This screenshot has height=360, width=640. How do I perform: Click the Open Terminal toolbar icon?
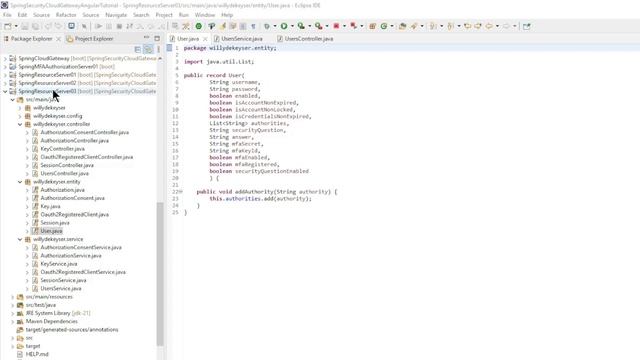tap(71, 26)
